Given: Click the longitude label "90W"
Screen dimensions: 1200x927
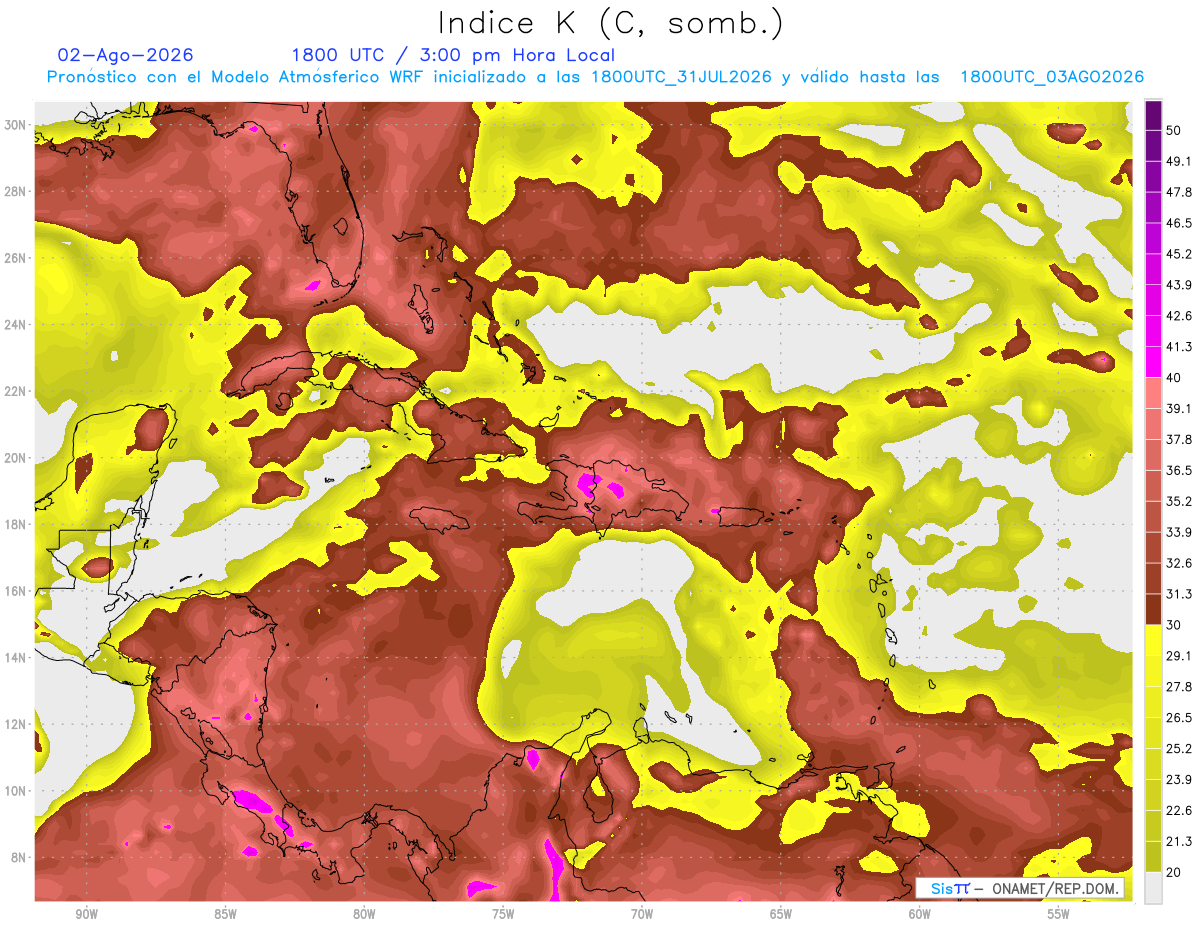Looking at the screenshot, I should pyautogui.click(x=87, y=914).
